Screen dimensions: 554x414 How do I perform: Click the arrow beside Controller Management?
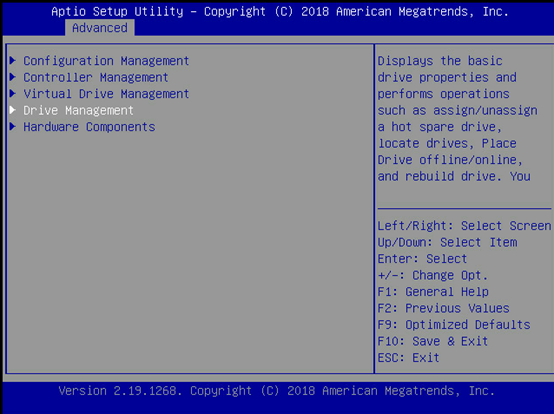pyautogui.click(x=13, y=77)
